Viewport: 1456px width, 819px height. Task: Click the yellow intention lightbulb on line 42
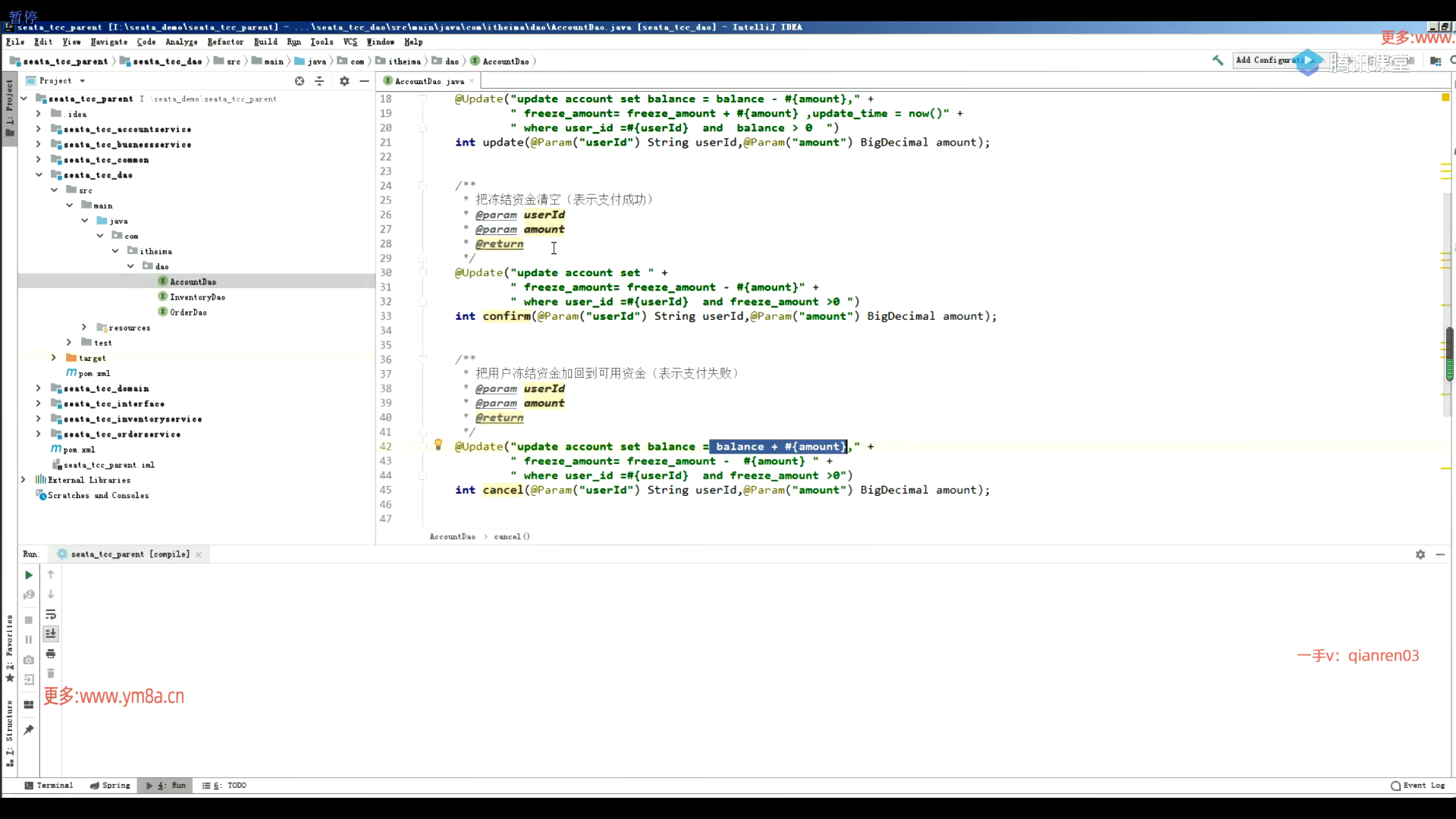tap(438, 445)
